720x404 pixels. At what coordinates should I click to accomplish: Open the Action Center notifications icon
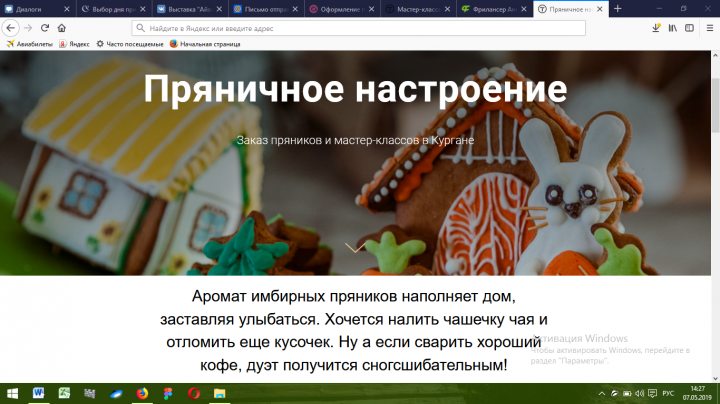[x=652, y=393]
